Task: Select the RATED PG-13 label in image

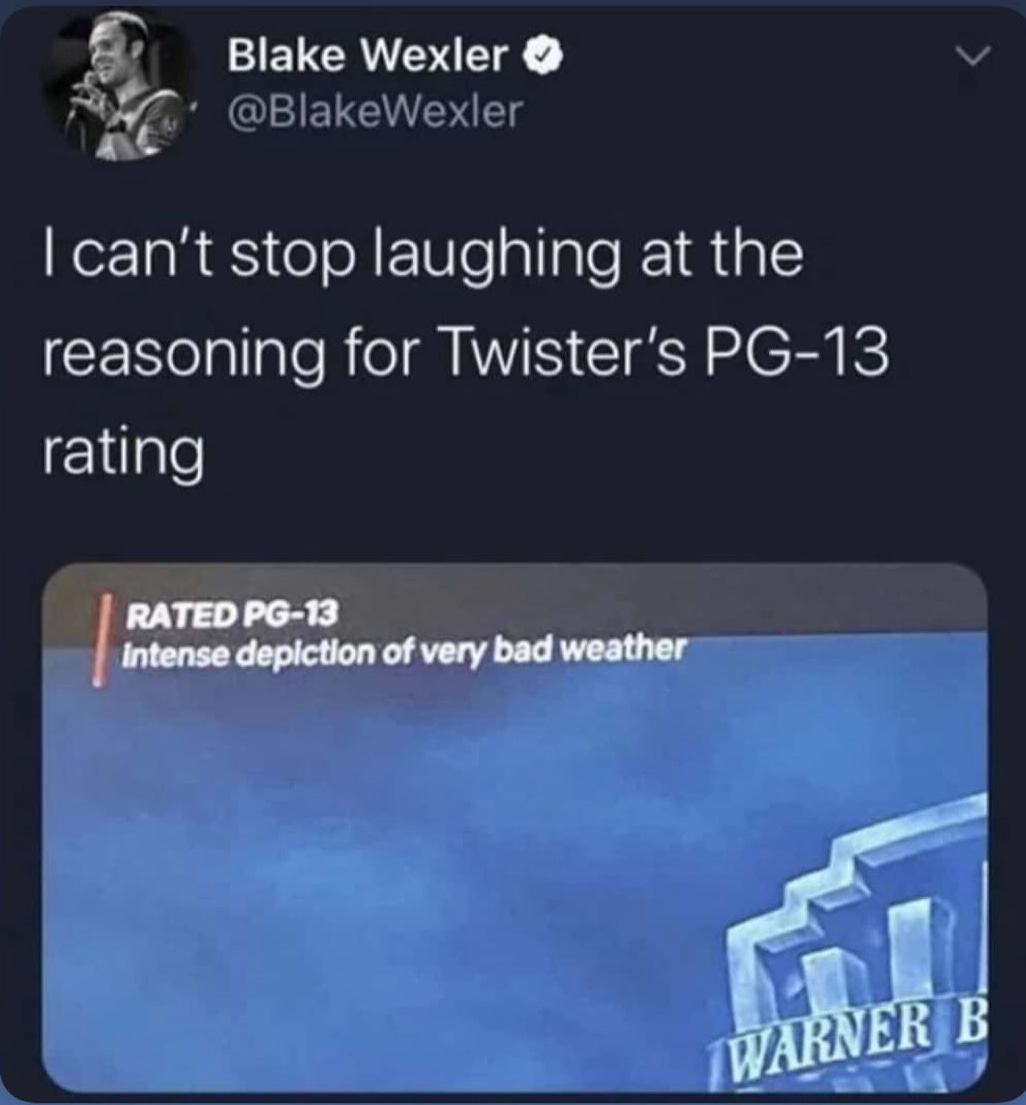Action: tap(231, 614)
